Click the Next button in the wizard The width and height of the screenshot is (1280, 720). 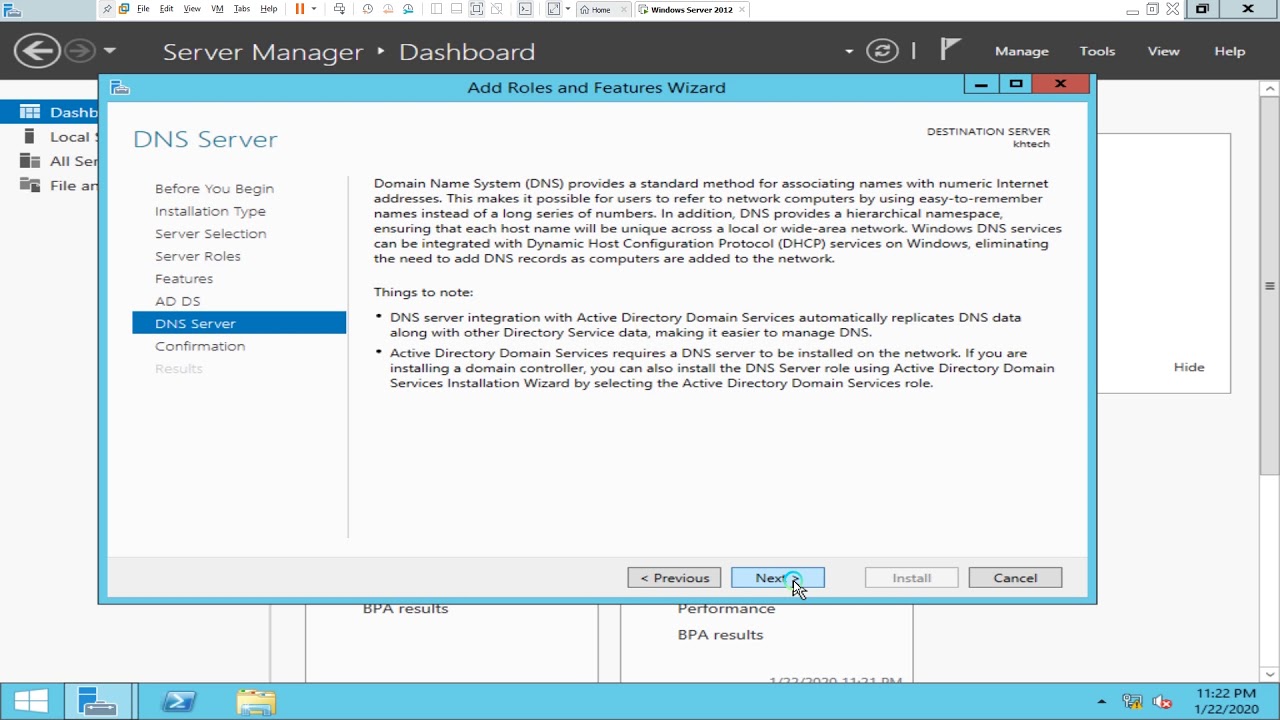pyautogui.click(x=778, y=578)
